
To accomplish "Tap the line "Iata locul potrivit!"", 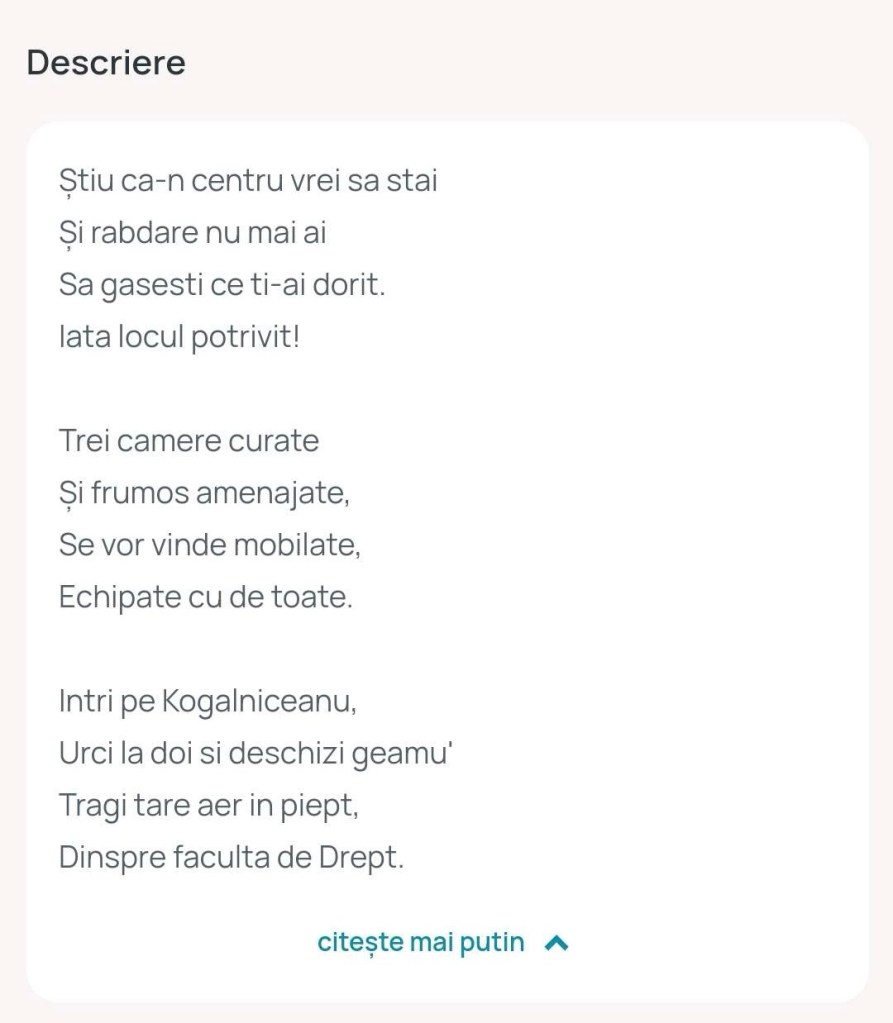I will pos(180,337).
